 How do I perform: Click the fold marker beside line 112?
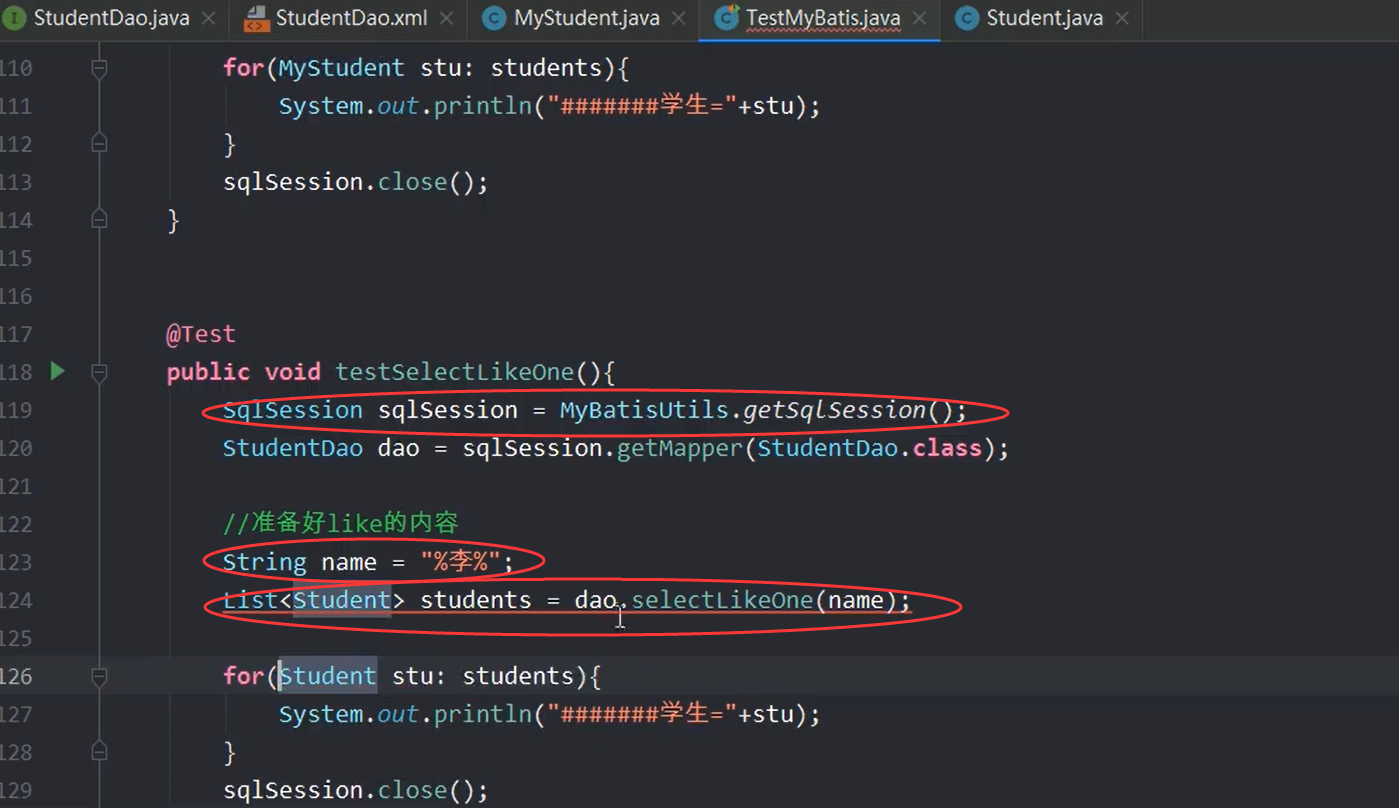[98, 143]
